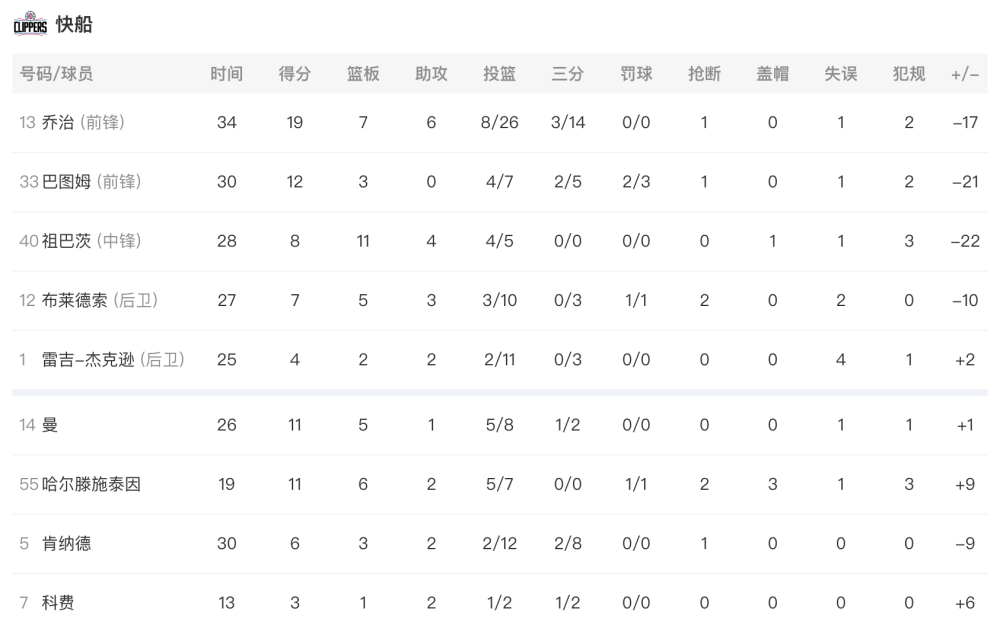
Task: Click the 篮板 column header
Action: pos(363,74)
